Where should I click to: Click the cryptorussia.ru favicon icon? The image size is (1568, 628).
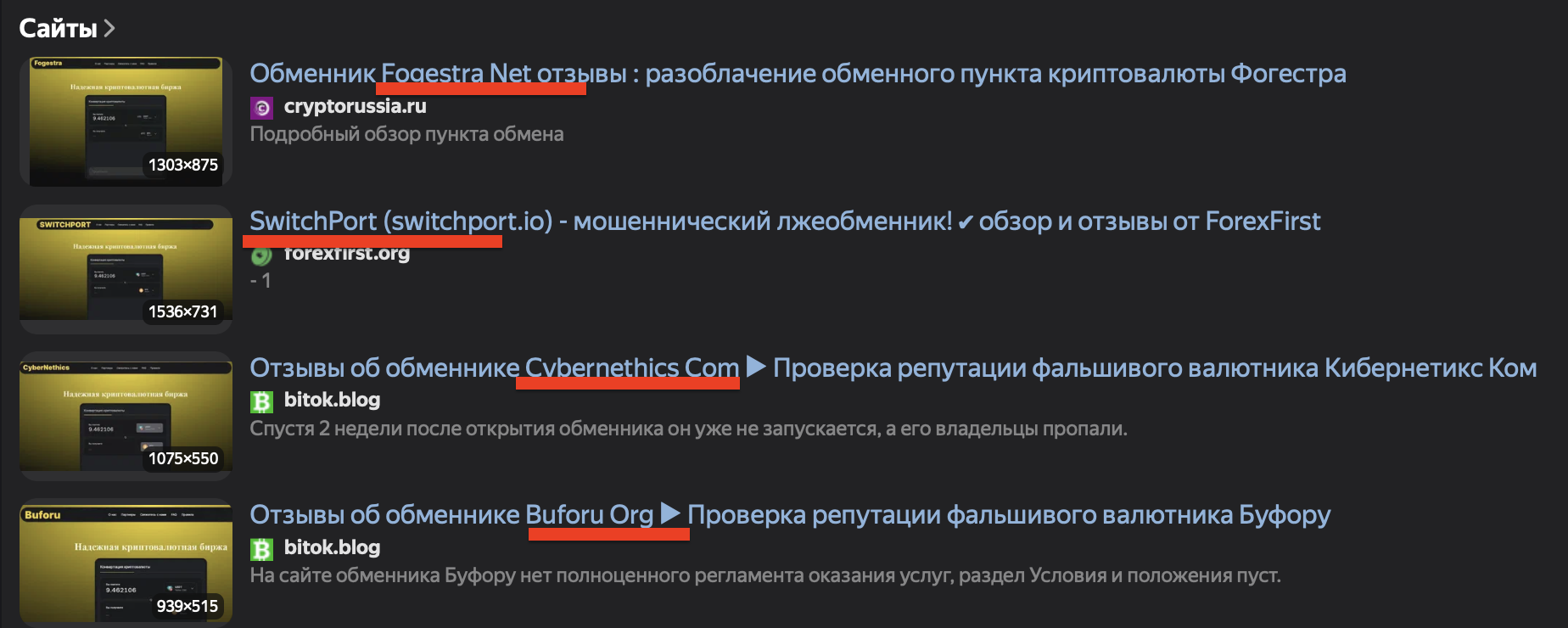pyautogui.click(x=261, y=107)
